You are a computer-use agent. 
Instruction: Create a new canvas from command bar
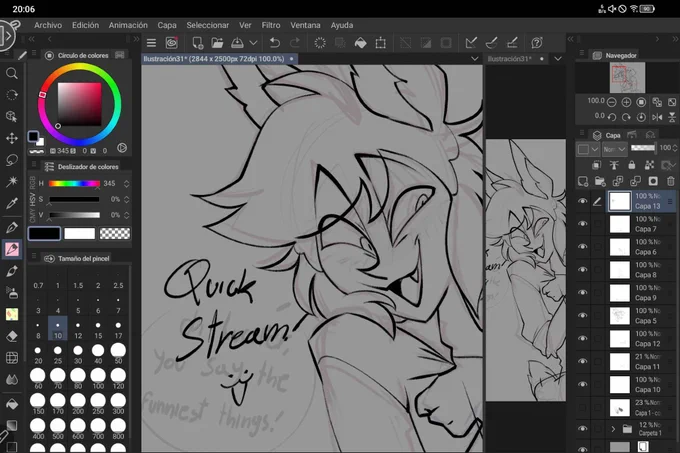tap(197, 43)
